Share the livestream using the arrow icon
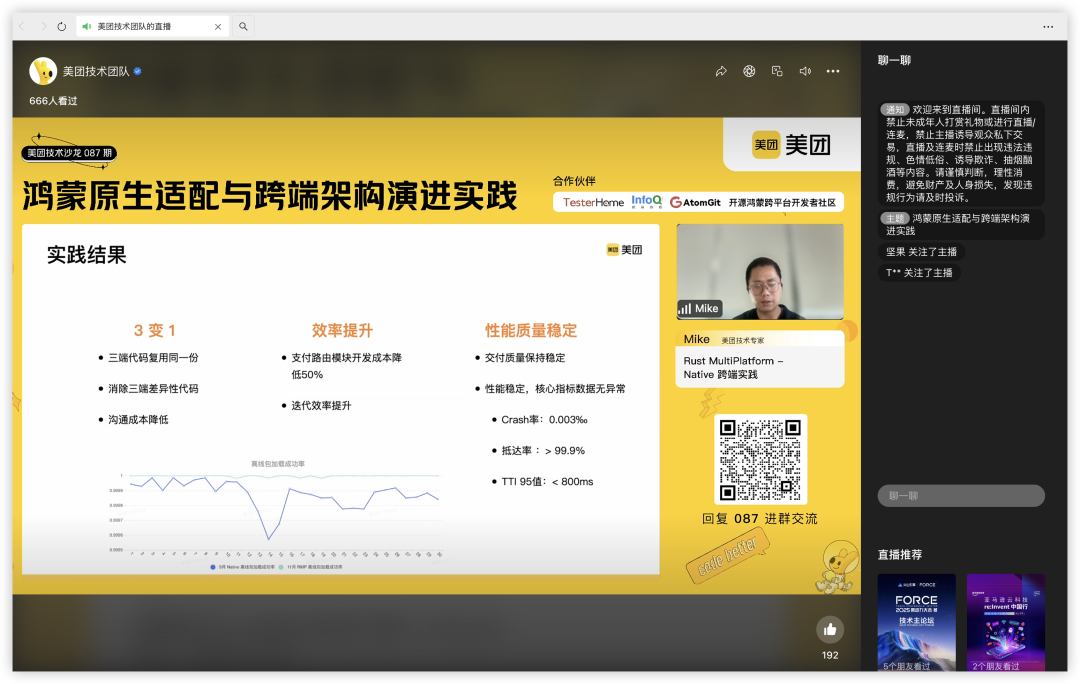Image resolution: width=1080 pixels, height=684 pixels. pyautogui.click(x=719, y=72)
